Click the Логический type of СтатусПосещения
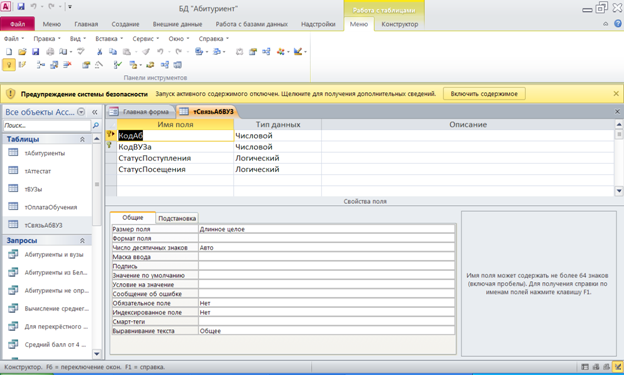 [x=277, y=169]
